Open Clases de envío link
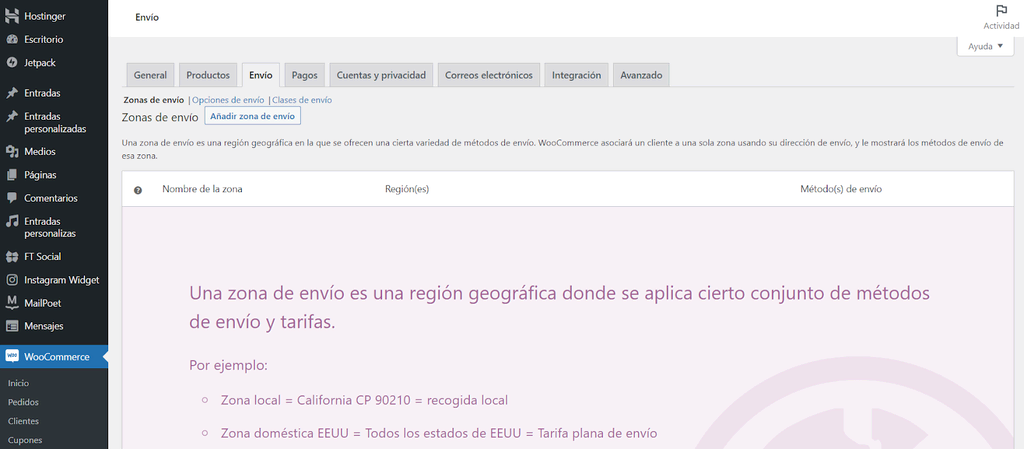The width and height of the screenshot is (1024, 449). point(302,100)
